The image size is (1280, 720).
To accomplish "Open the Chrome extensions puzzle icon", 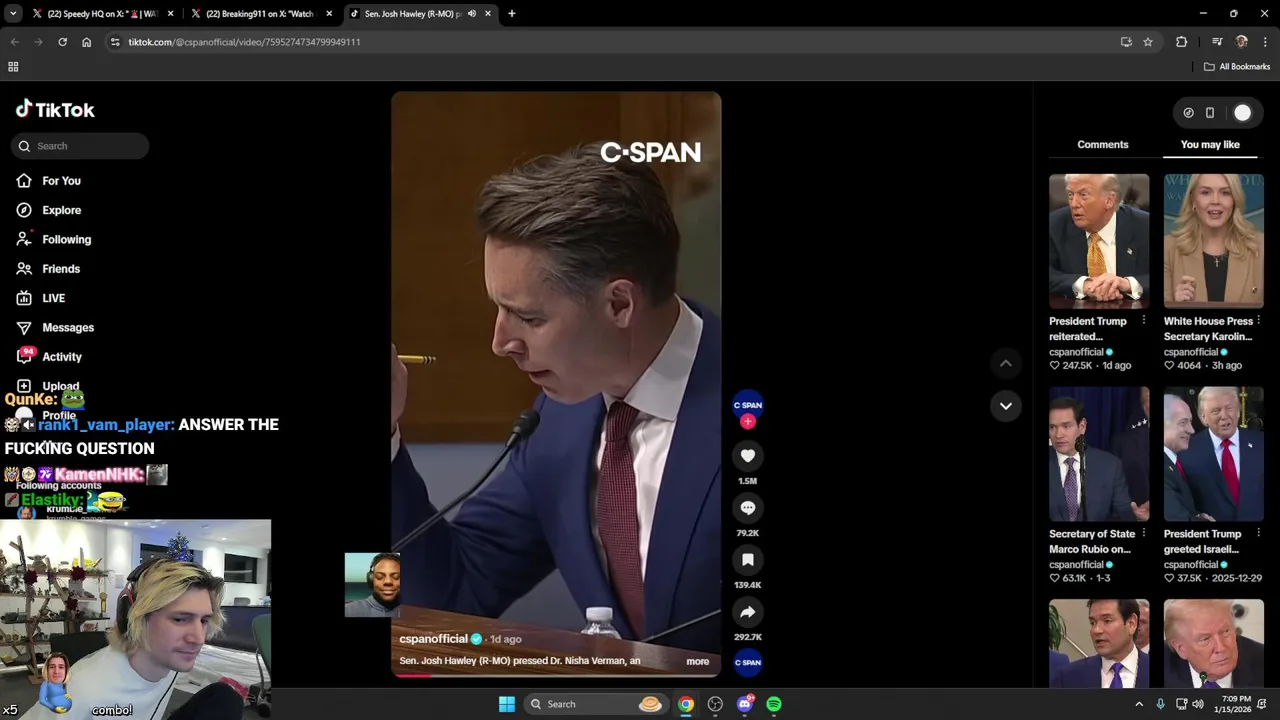I will [x=1181, y=42].
